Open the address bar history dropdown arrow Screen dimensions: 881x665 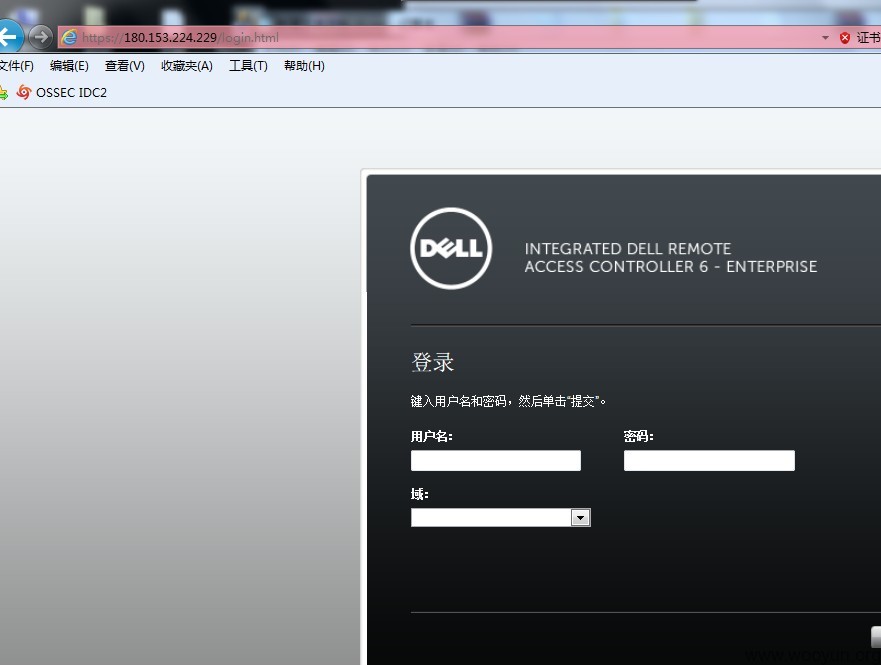pyautogui.click(x=825, y=38)
